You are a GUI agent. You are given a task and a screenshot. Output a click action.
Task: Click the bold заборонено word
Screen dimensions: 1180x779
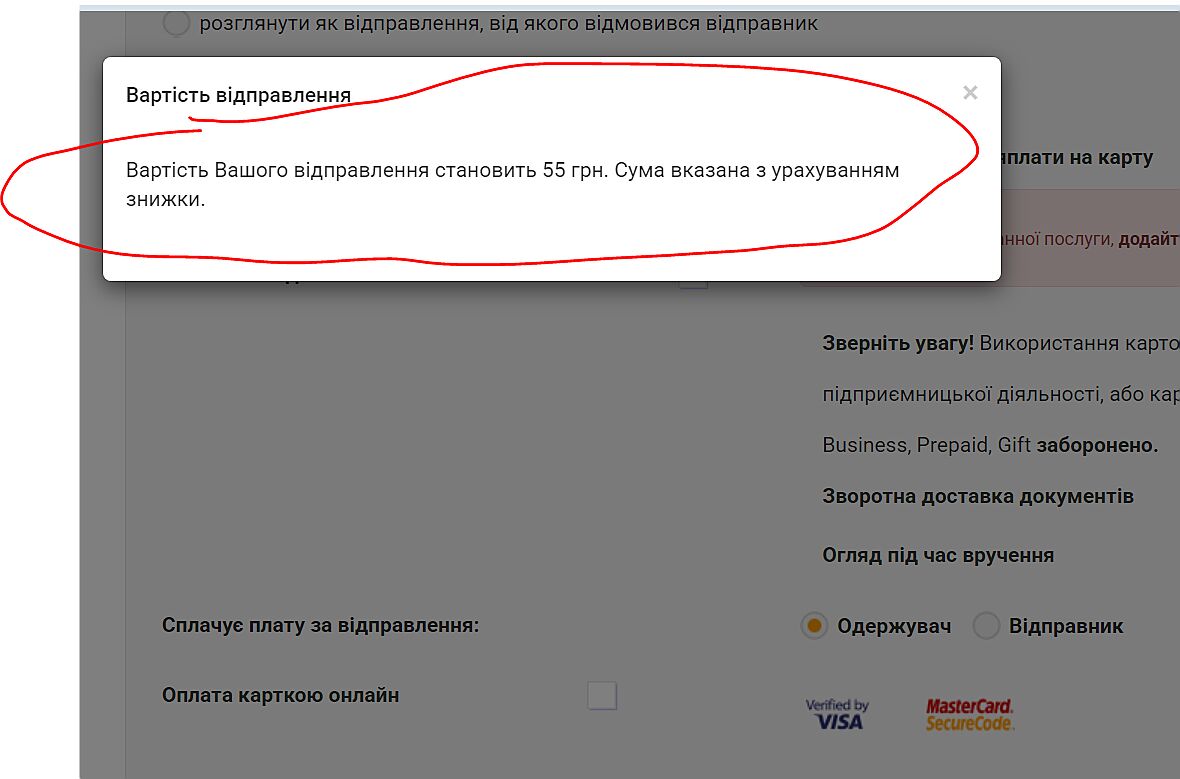click(x=1097, y=445)
